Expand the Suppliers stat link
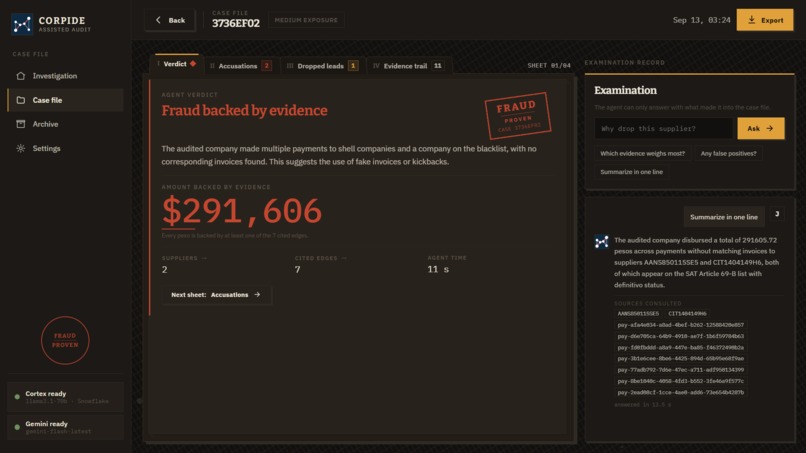The image size is (806, 453). click(x=184, y=258)
